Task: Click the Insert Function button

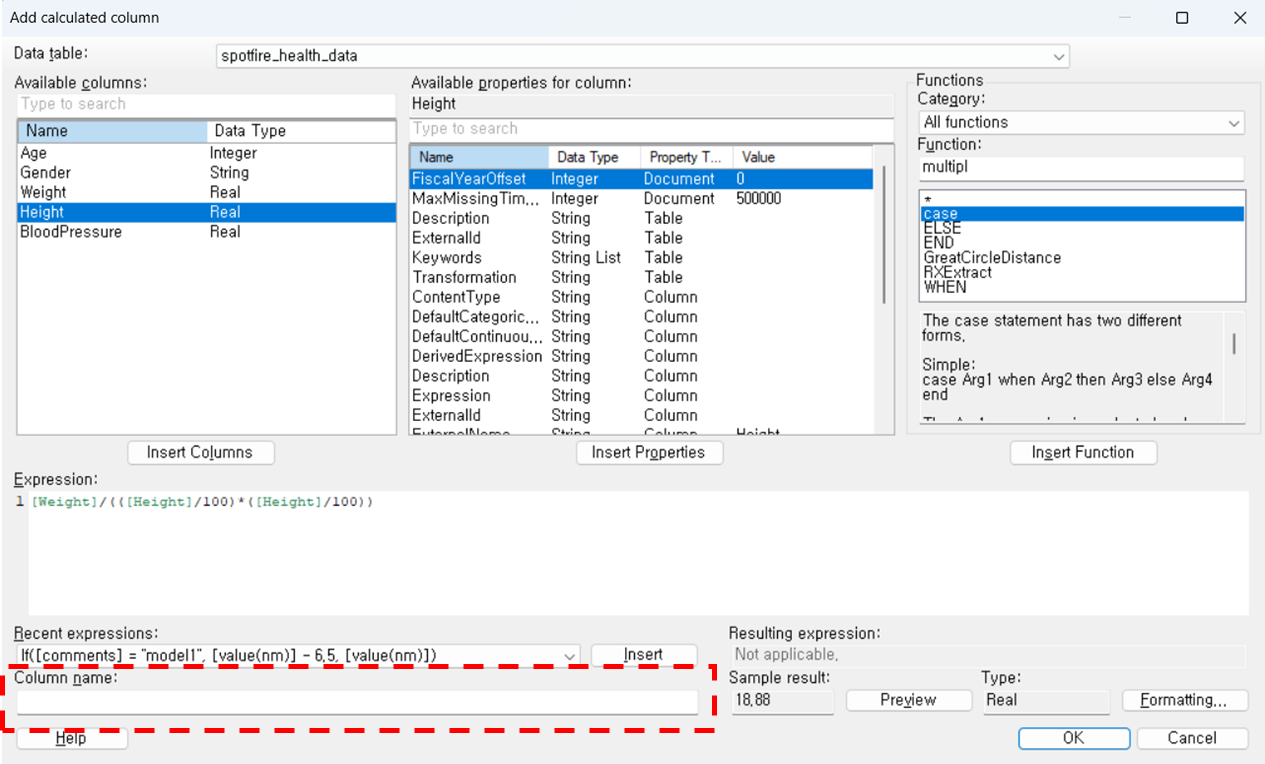Action: tap(1083, 452)
